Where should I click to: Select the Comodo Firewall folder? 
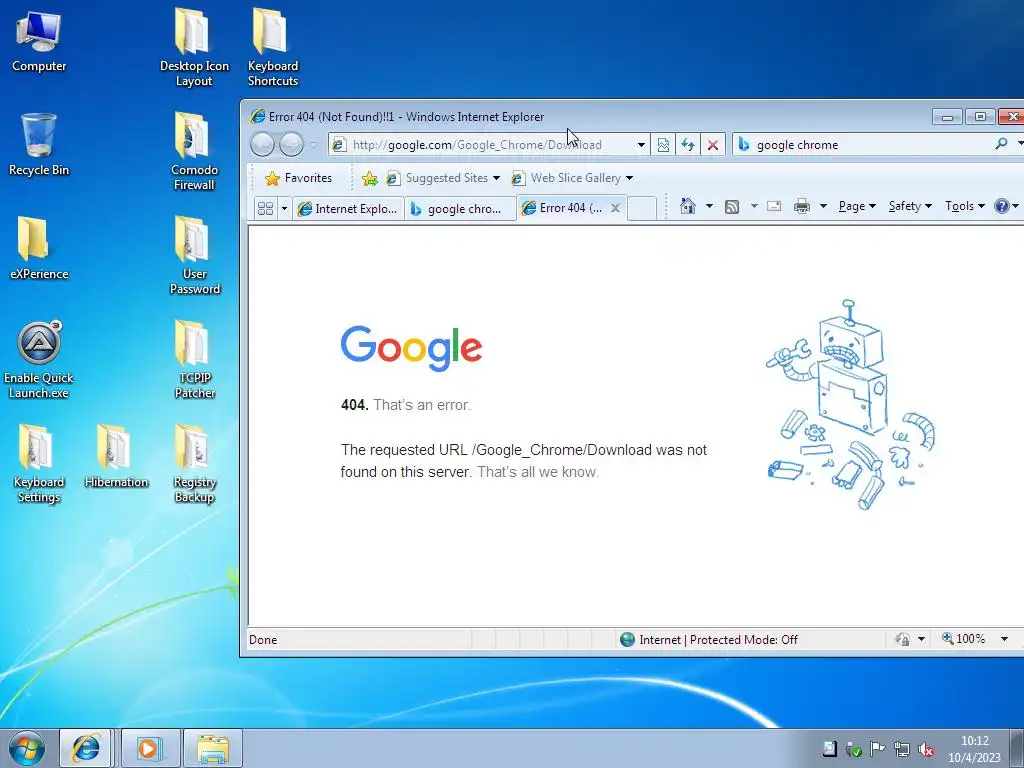pos(194,152)
